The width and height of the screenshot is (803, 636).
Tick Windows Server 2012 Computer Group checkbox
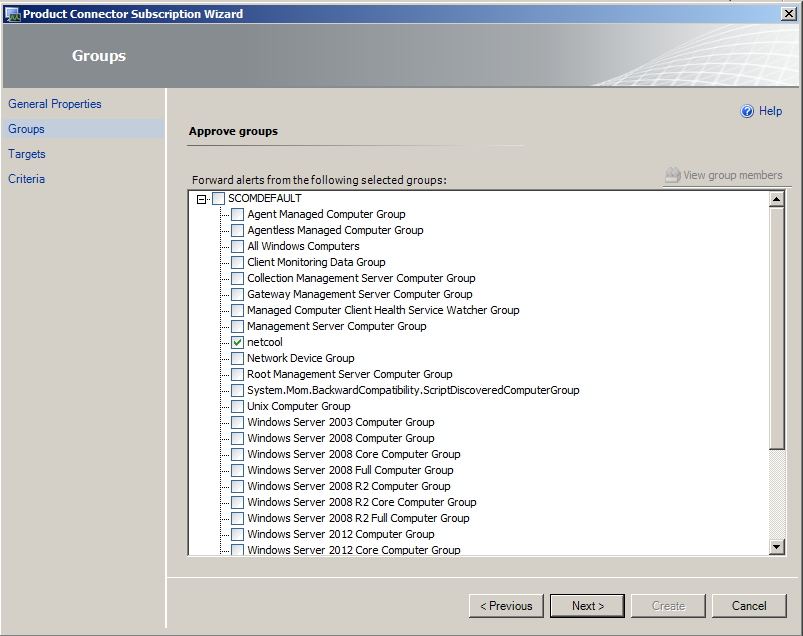[237, 534]
